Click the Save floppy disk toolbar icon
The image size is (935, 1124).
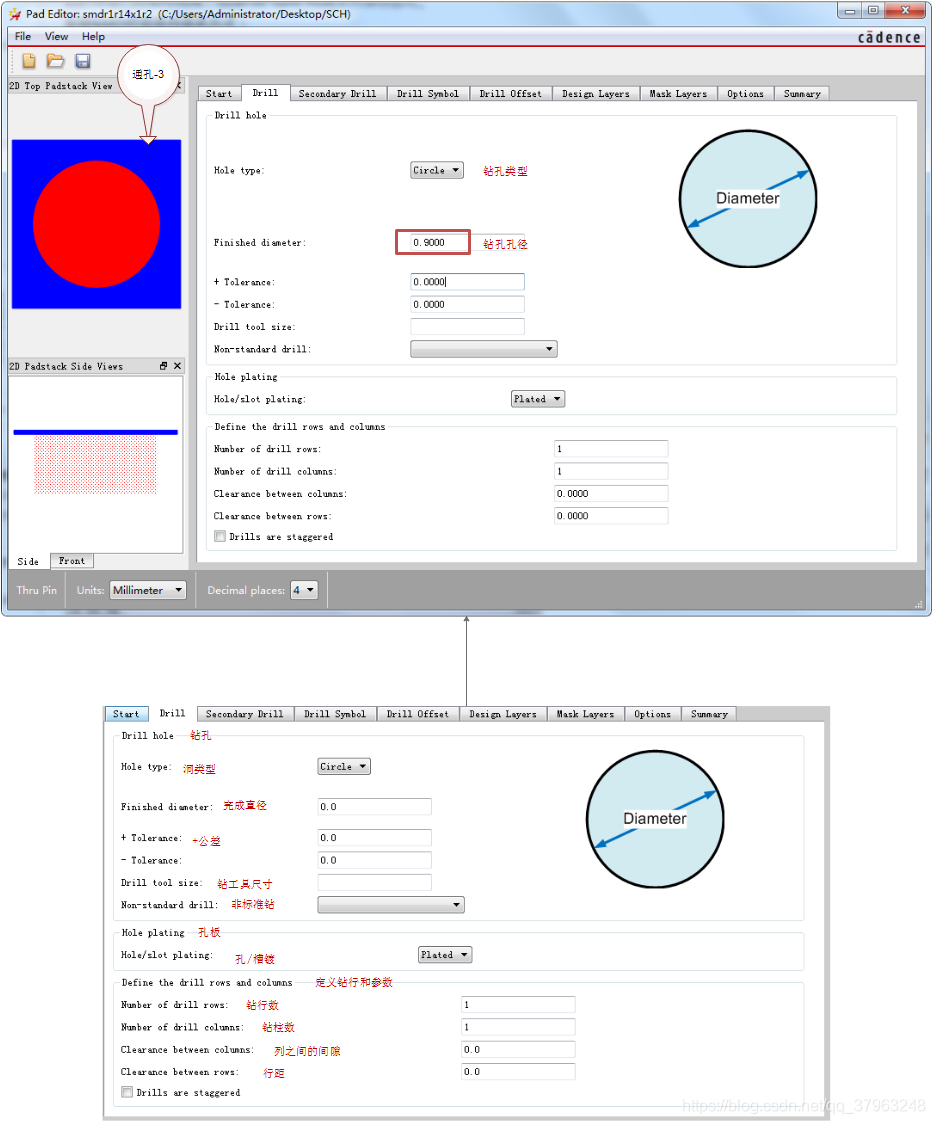coord(82,61)
